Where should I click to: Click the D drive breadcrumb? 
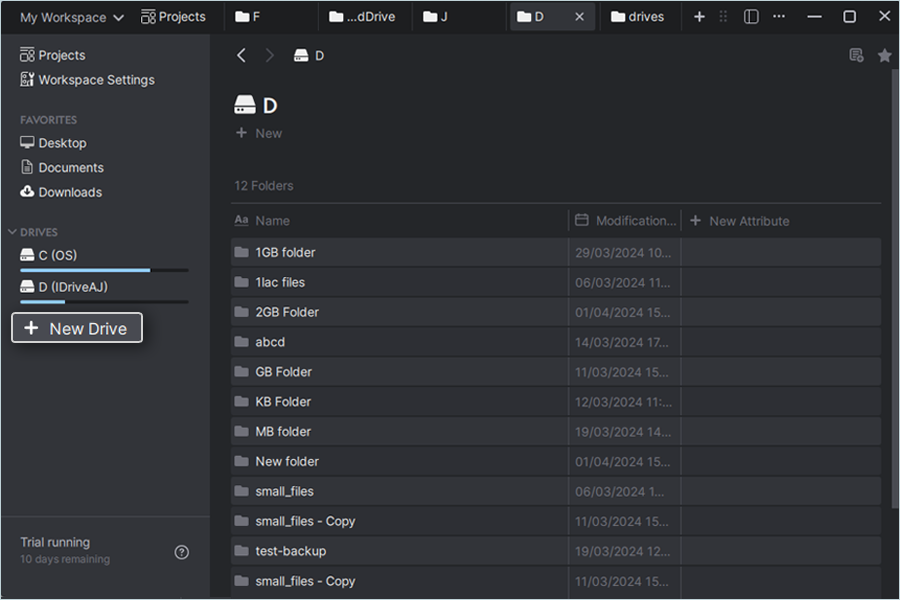(x=309, y=56)
